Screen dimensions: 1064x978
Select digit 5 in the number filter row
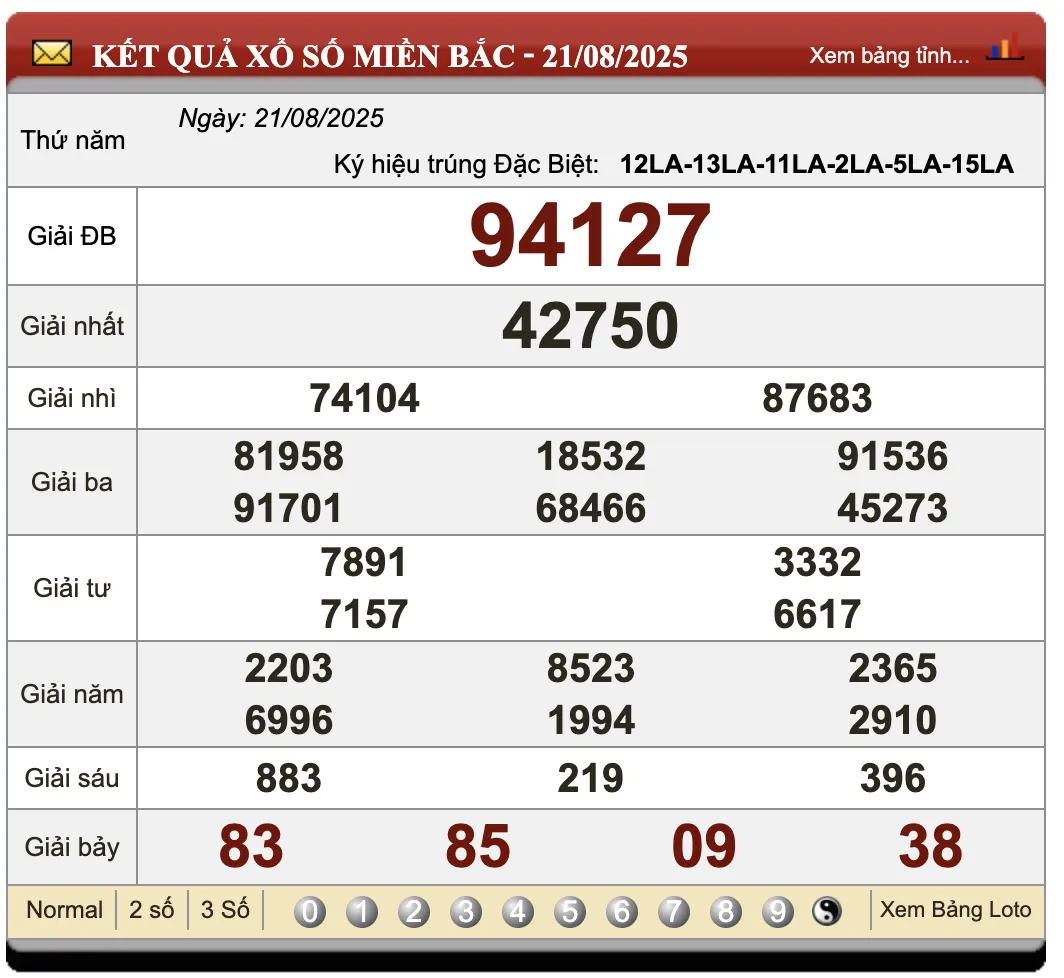[571, 910]
